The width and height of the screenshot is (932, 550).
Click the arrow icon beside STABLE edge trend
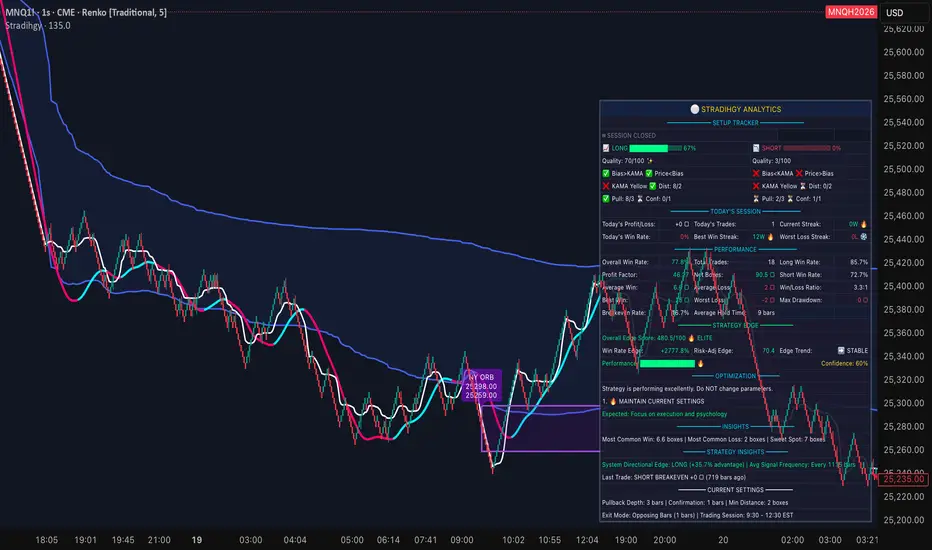tap(841, 351)
